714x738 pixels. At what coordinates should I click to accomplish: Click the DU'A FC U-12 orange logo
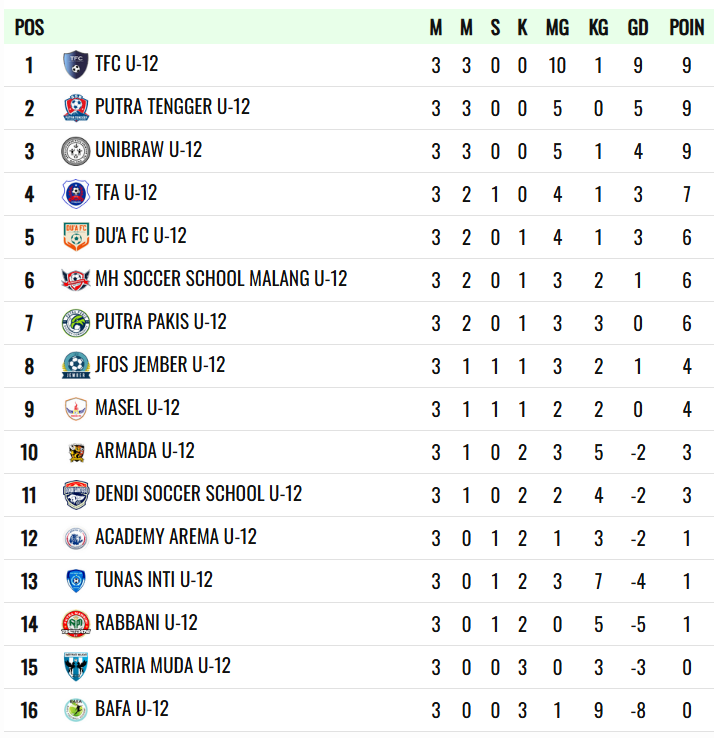[x=76, y=237]
